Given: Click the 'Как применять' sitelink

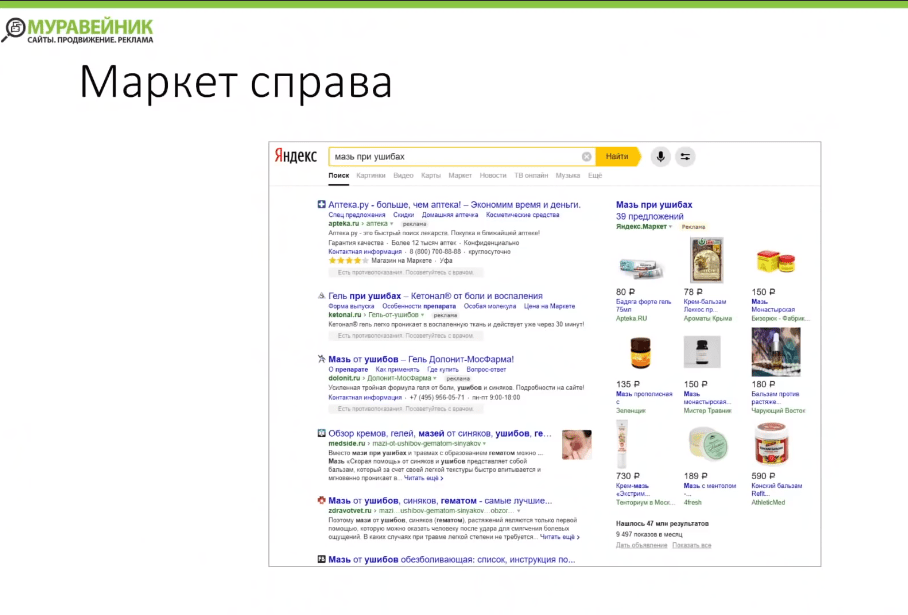Looking at the screenshot, I should (x=397, y=369).
